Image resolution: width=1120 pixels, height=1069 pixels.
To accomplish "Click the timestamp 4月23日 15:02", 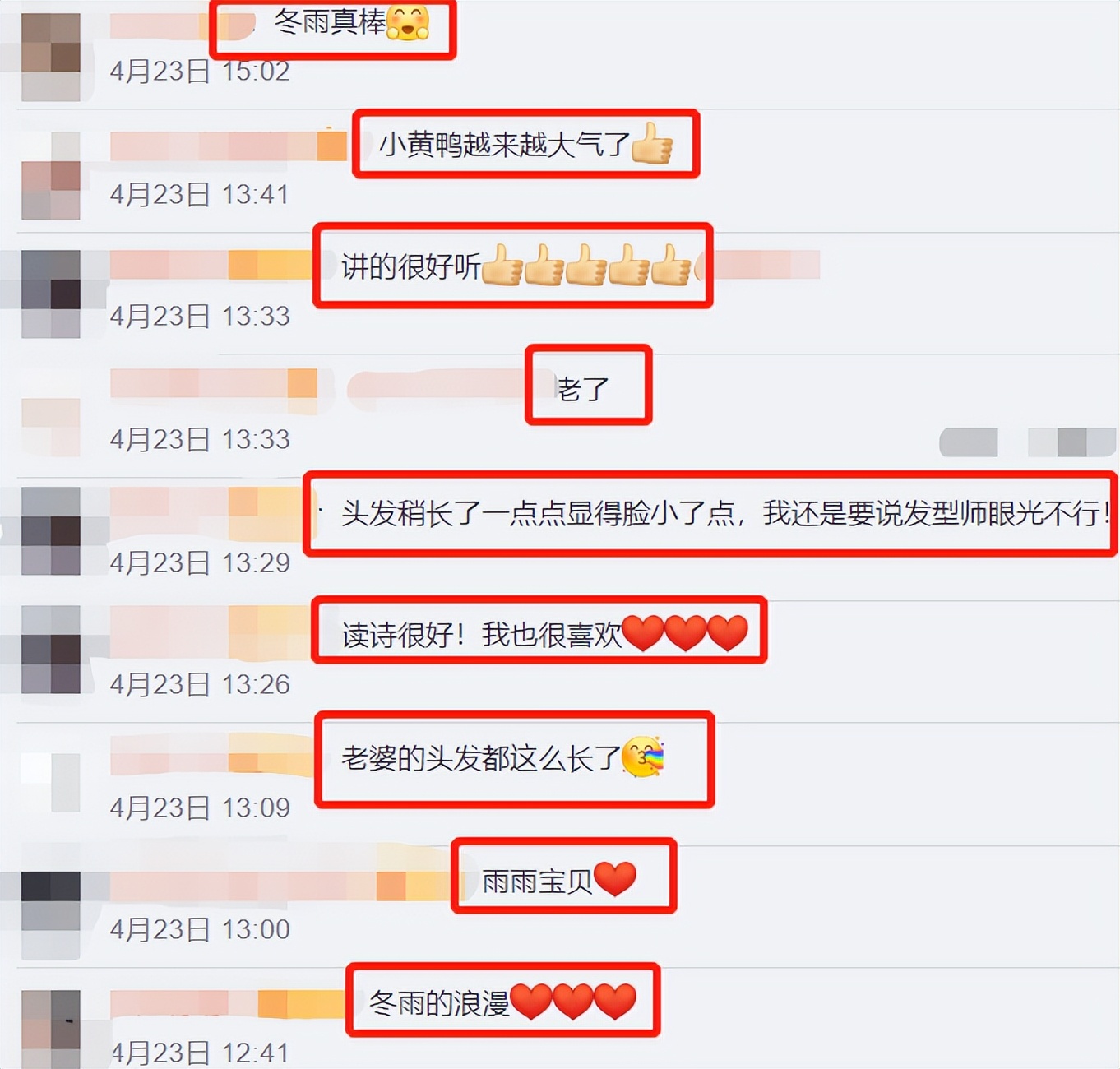I will [x=200, y=72].
